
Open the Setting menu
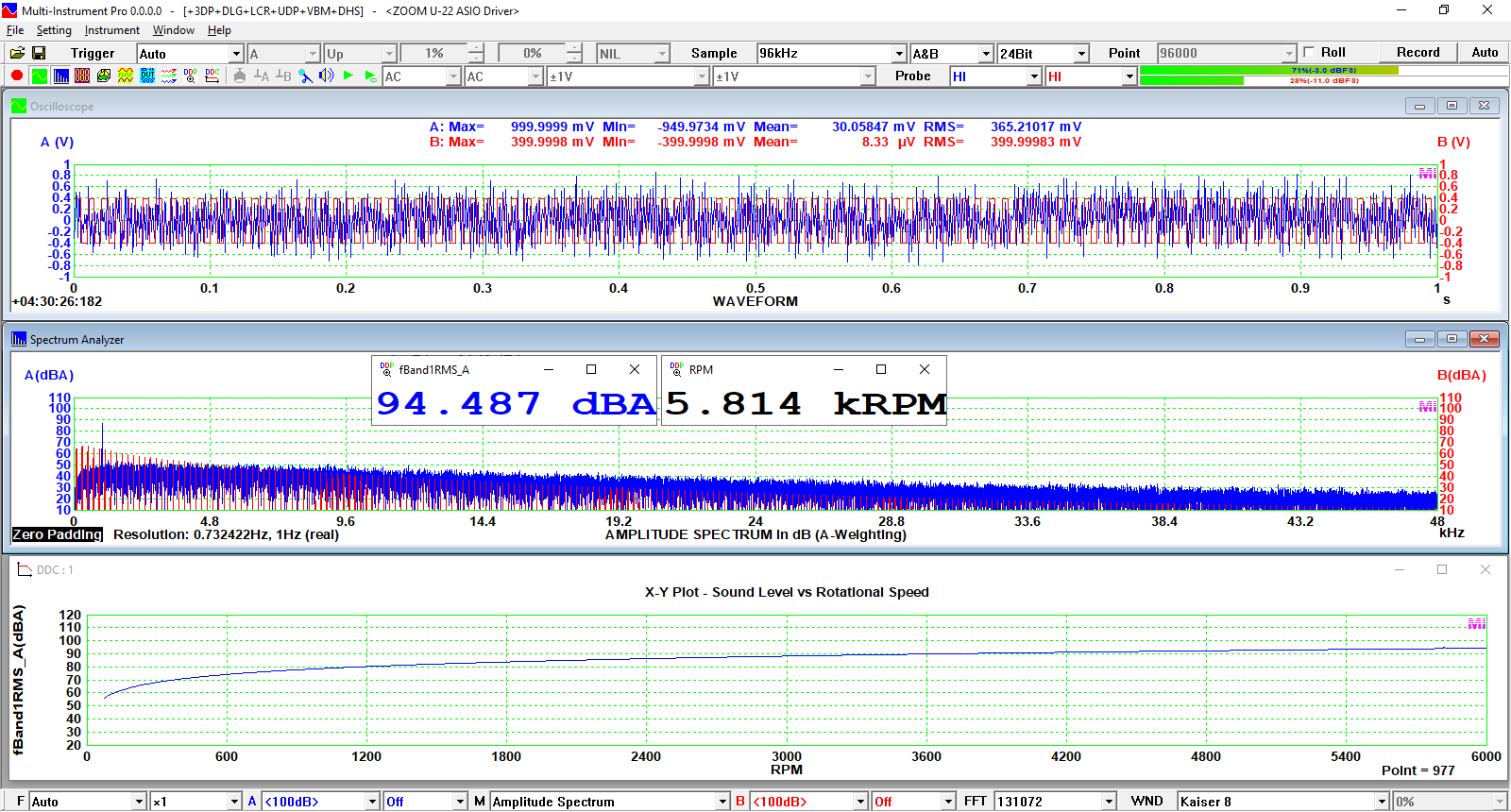click(x=54, y=30)
